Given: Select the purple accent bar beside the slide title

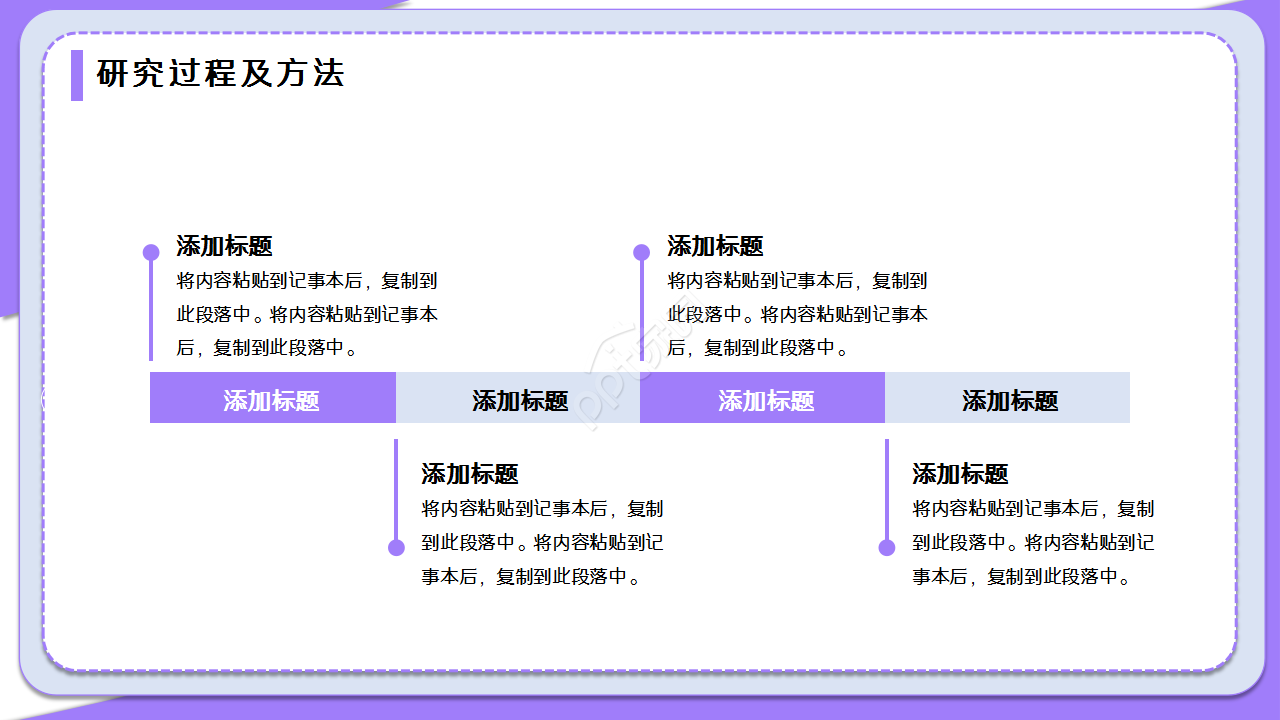Looking at the screenshot, I should coord(76,74).
